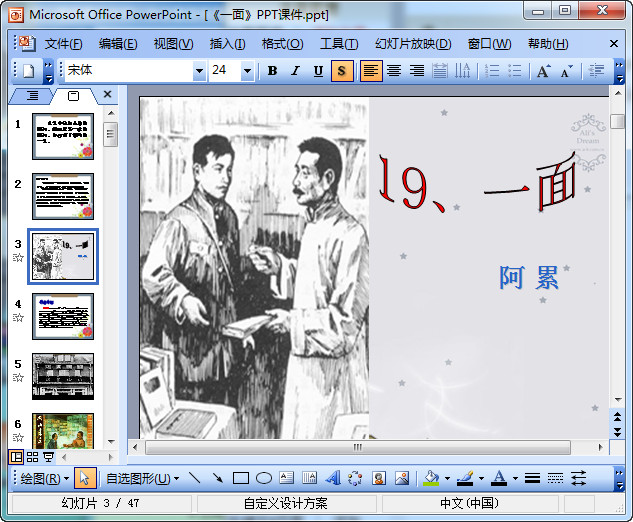Click the vertical text direction icon

pos(463,71)
